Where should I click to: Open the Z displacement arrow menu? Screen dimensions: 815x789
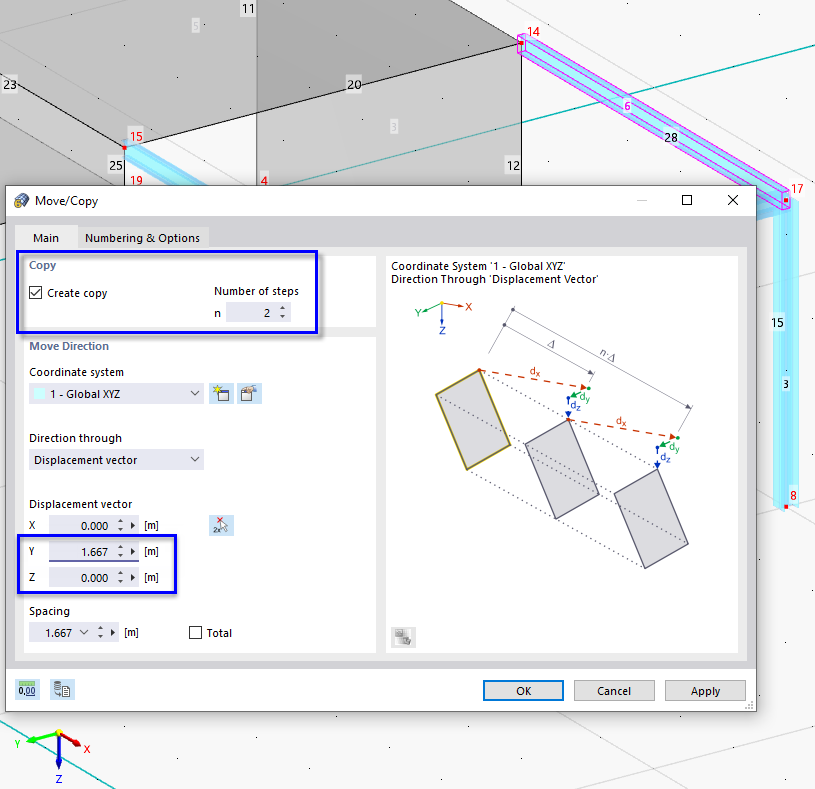point(133,577)
